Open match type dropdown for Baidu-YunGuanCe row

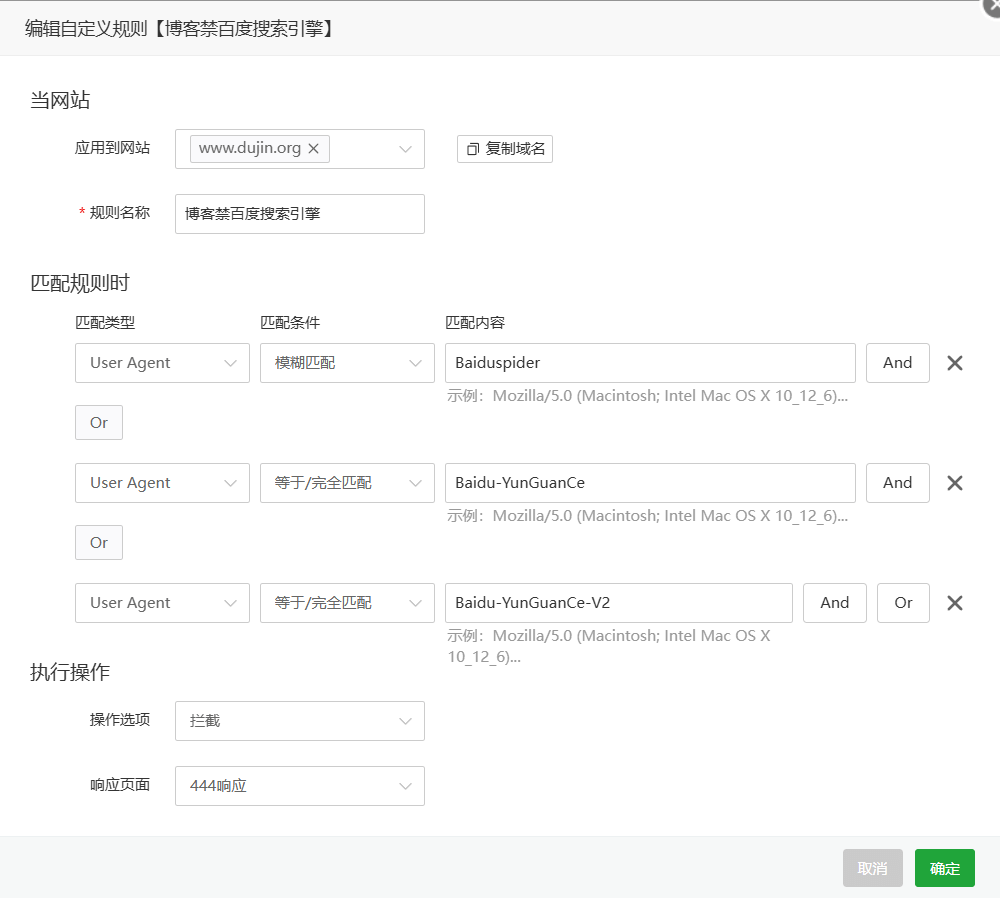pyautogui.click(x=162, y=483)
